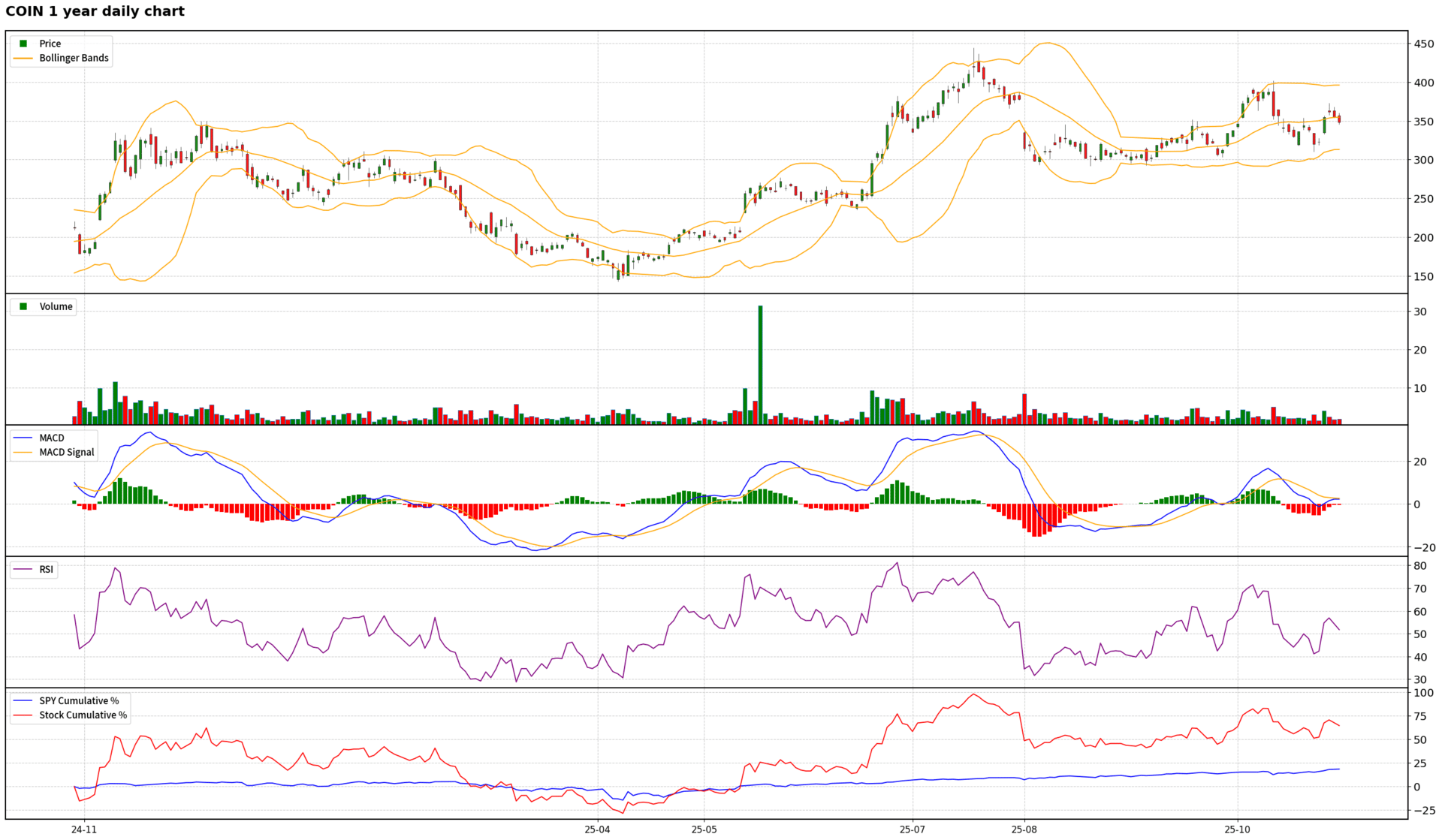Click the green Volume legend marker
This screenshot has height=840, width=1442.
23,306
